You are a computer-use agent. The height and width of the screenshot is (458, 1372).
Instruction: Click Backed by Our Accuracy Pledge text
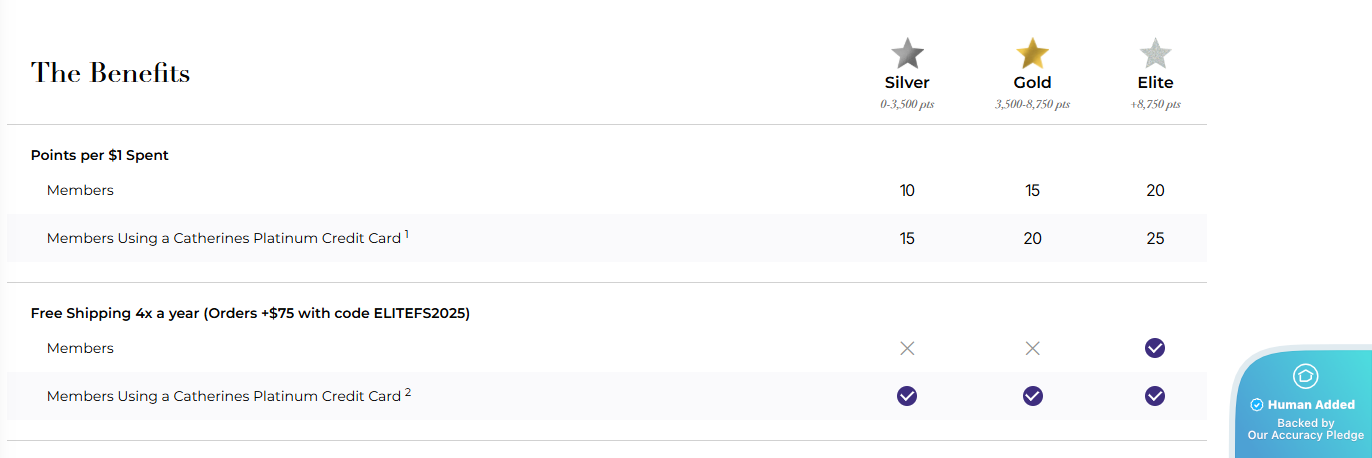tap(1305, 429)
